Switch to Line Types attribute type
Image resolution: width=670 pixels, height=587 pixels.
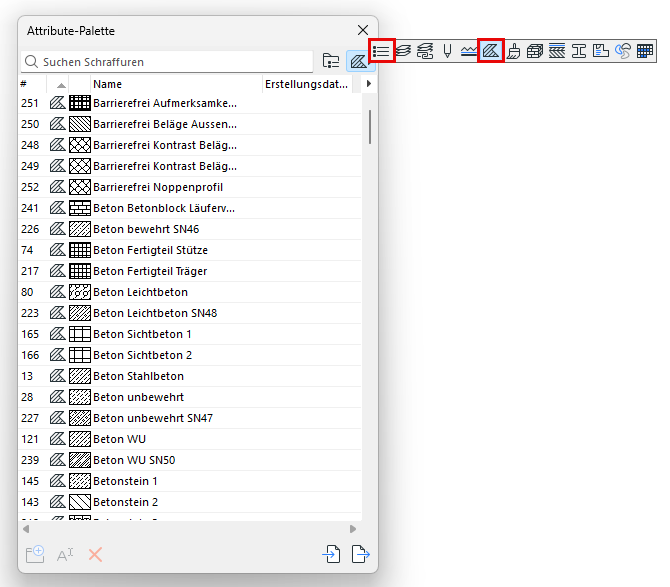click(469, 51)
